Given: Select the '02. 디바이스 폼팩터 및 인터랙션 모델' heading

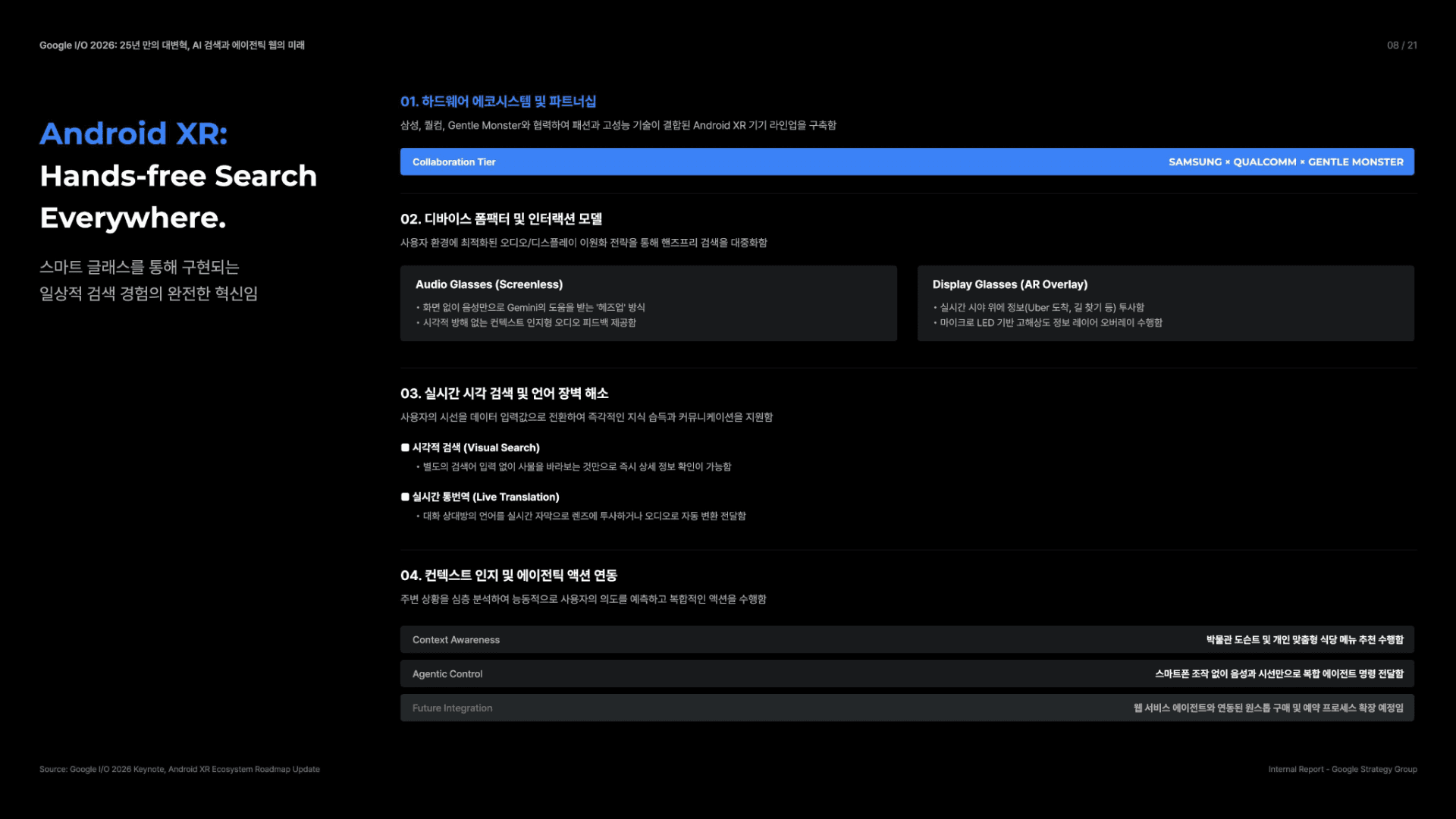Looking at the screenshot, I should (501, 219).
